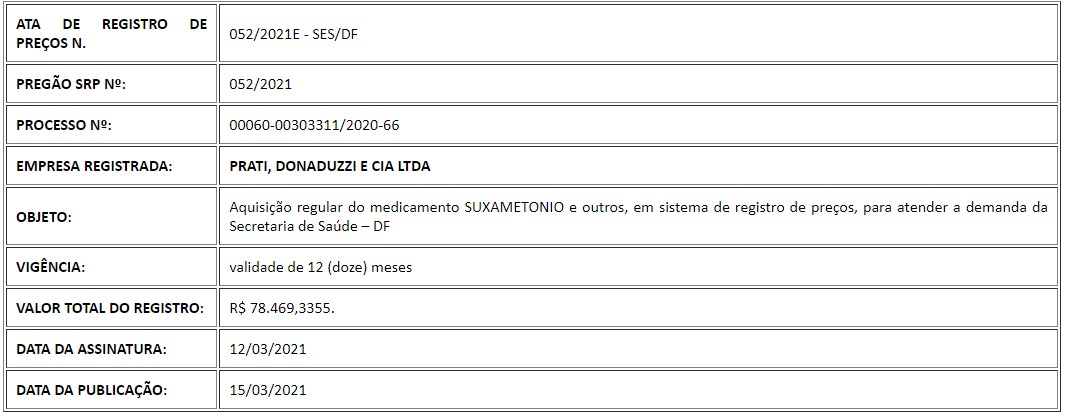The height and width of the screenshot is (417, 1065).
Task: Click 'Secretaria de Saúde – DF' text
Action: (x=310, y=226)
